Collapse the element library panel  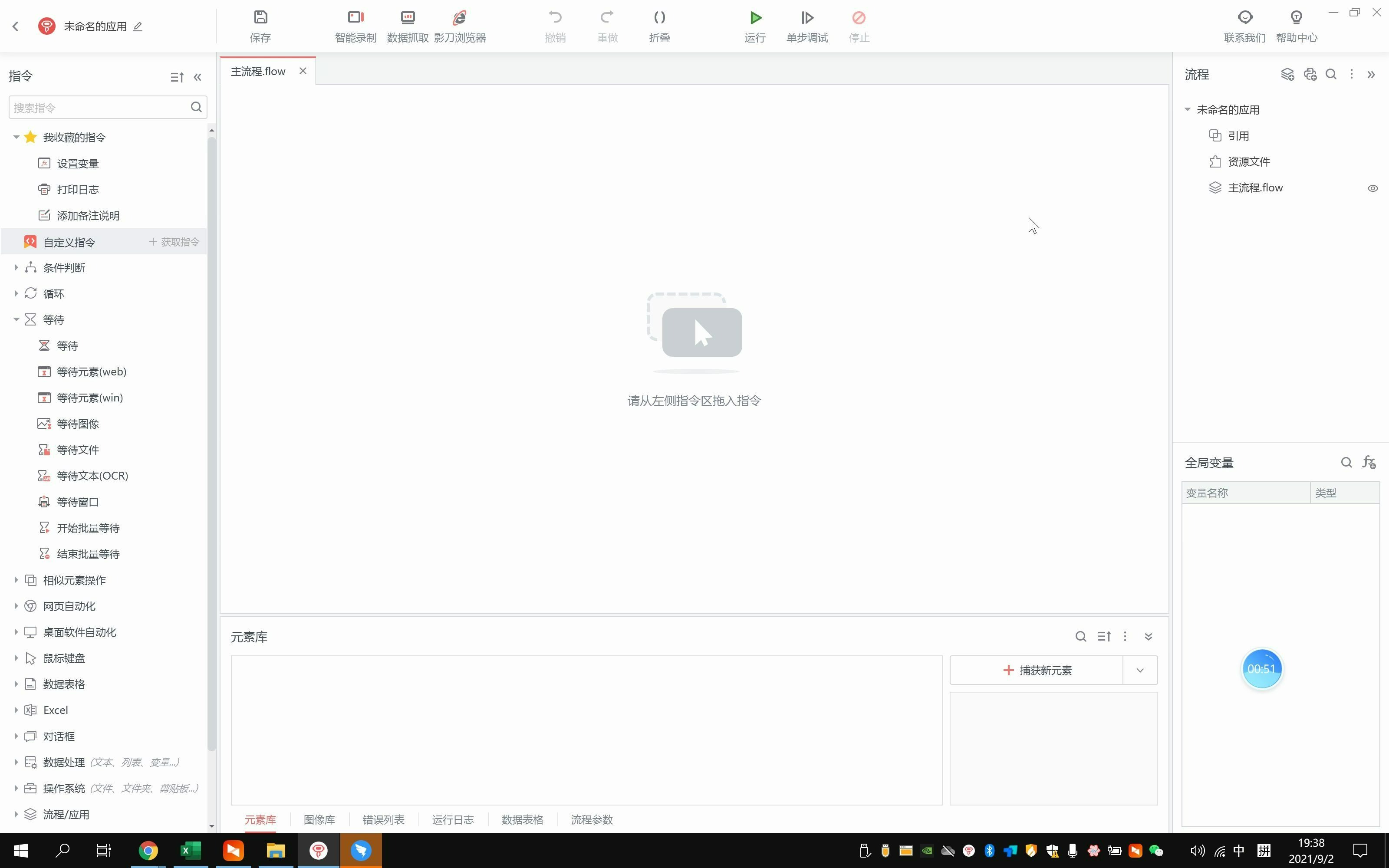click(1148, 636)
